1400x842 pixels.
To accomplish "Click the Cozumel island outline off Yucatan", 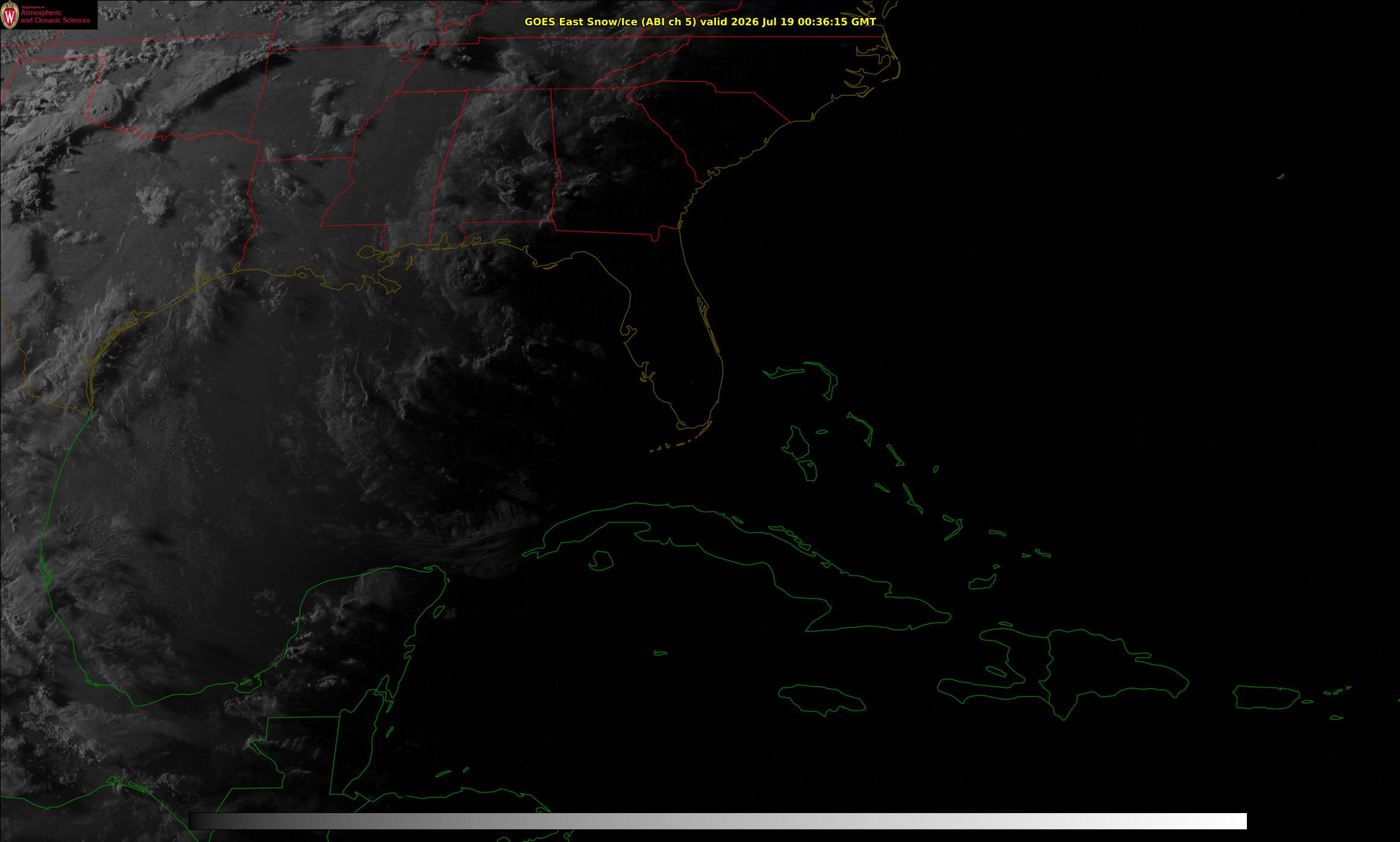I will pyautogui.click(x=439, y=612).
